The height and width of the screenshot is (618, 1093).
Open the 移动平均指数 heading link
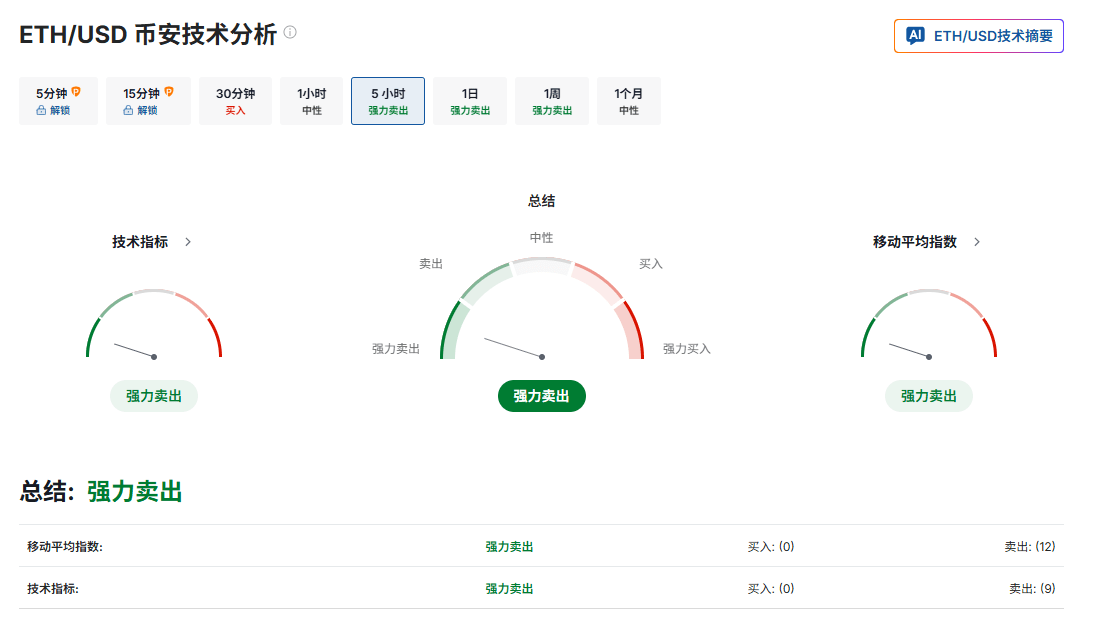(x=915, y=242)
